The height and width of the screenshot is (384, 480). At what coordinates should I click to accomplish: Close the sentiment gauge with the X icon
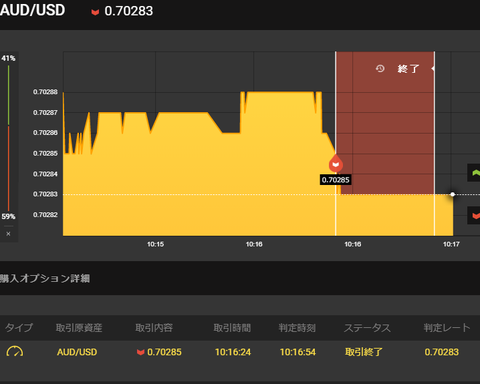pos(8,234)
